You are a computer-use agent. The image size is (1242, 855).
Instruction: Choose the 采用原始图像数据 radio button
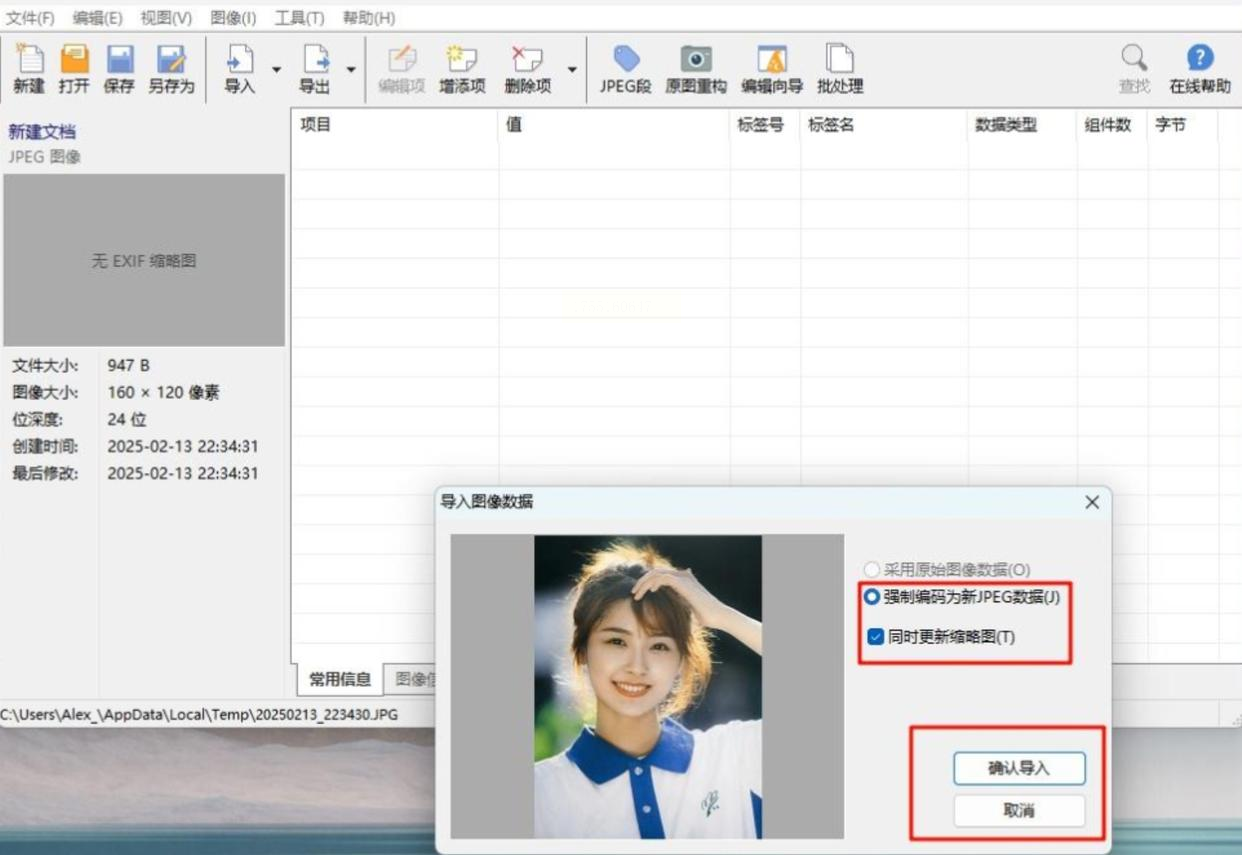click(x=872, y=570)
